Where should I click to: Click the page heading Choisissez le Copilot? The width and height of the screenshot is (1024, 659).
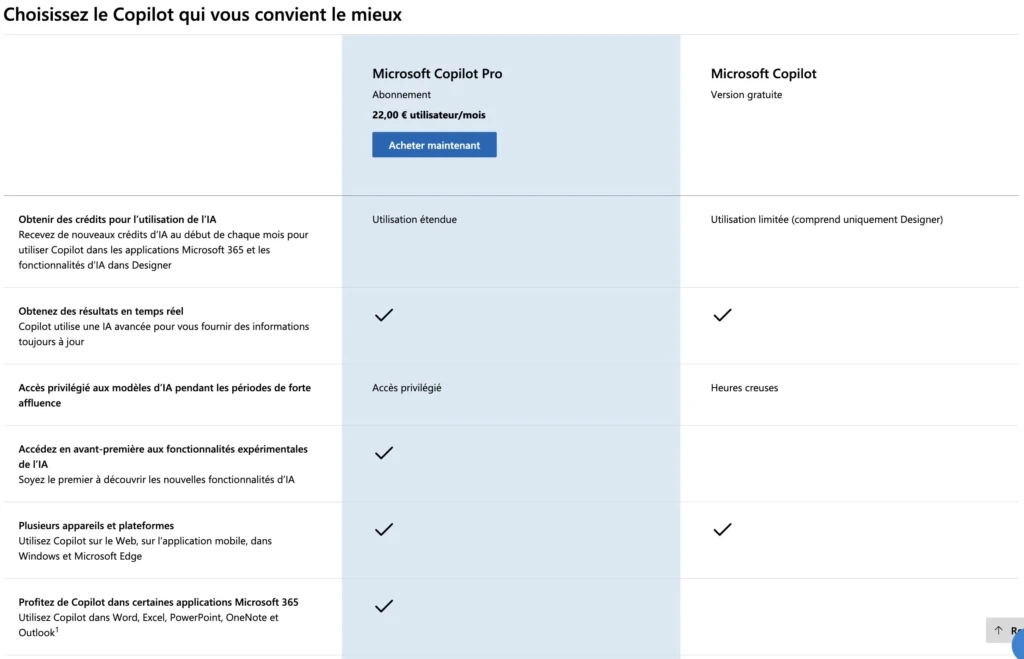(x=203, y=15)
